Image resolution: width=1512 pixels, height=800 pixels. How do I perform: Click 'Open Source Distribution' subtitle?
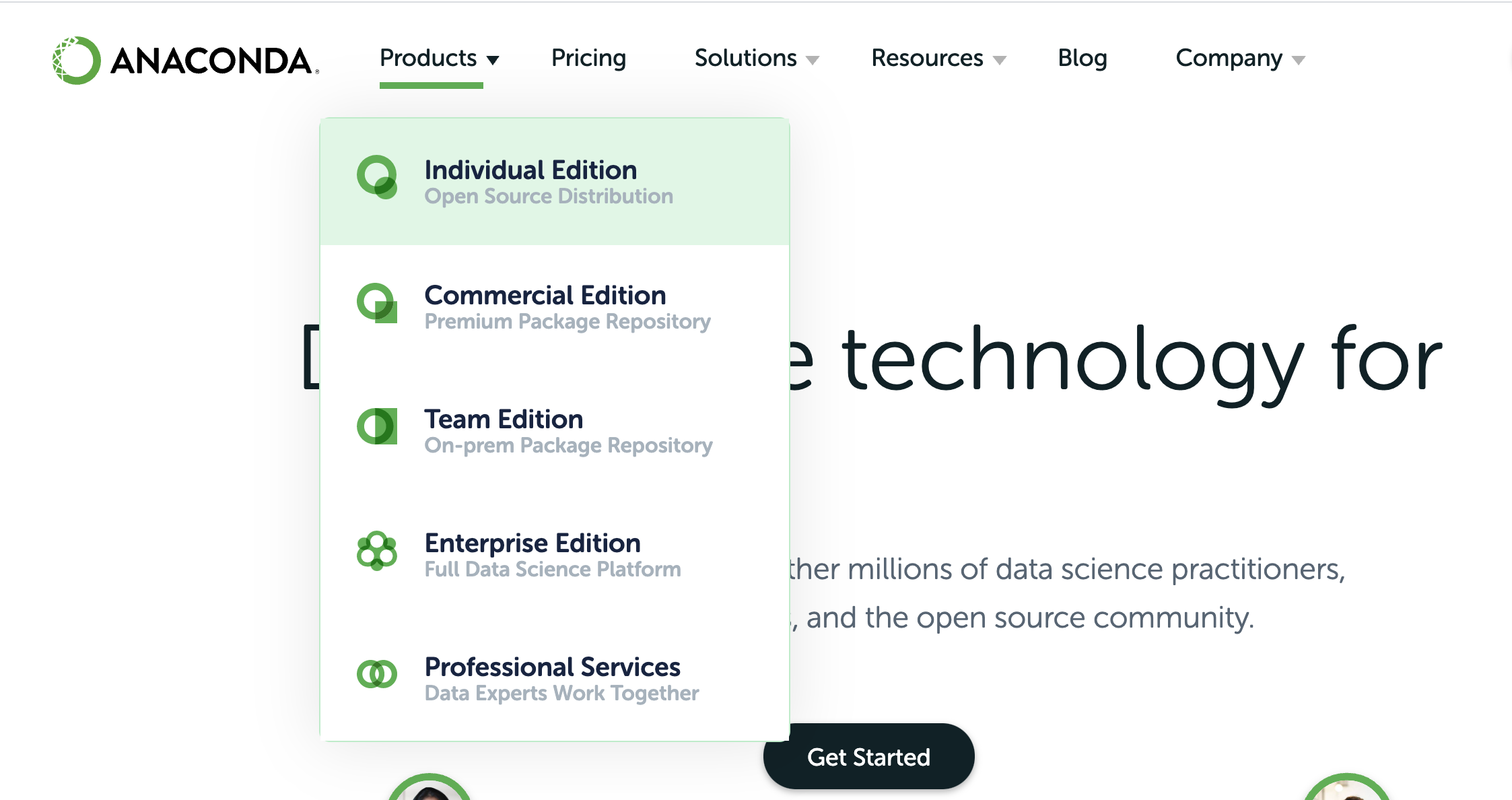[549, 197]
